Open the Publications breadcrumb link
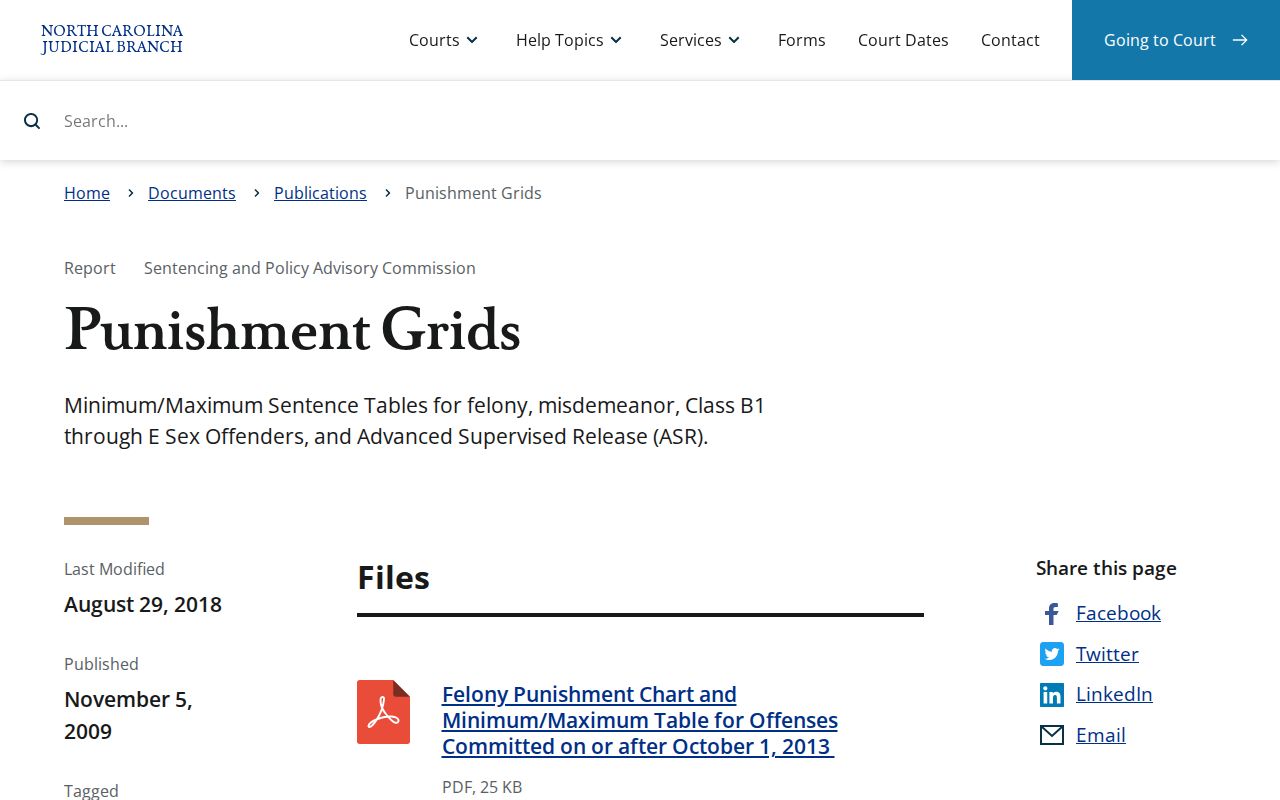 [320, 193]
